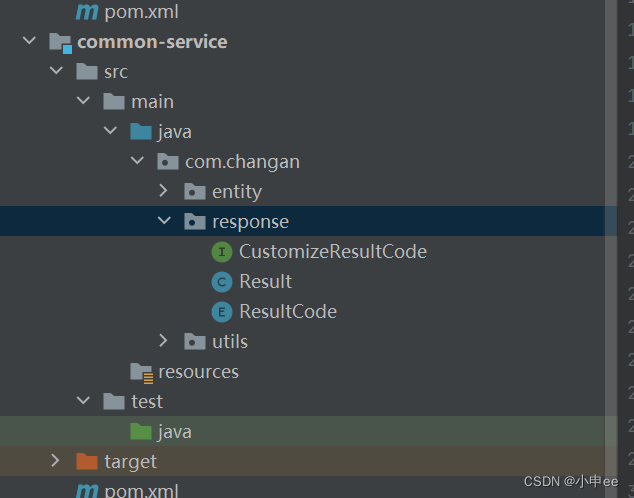Collapse the common-service module node
This screenshot has width=634, height=498.
pos(29,42)
